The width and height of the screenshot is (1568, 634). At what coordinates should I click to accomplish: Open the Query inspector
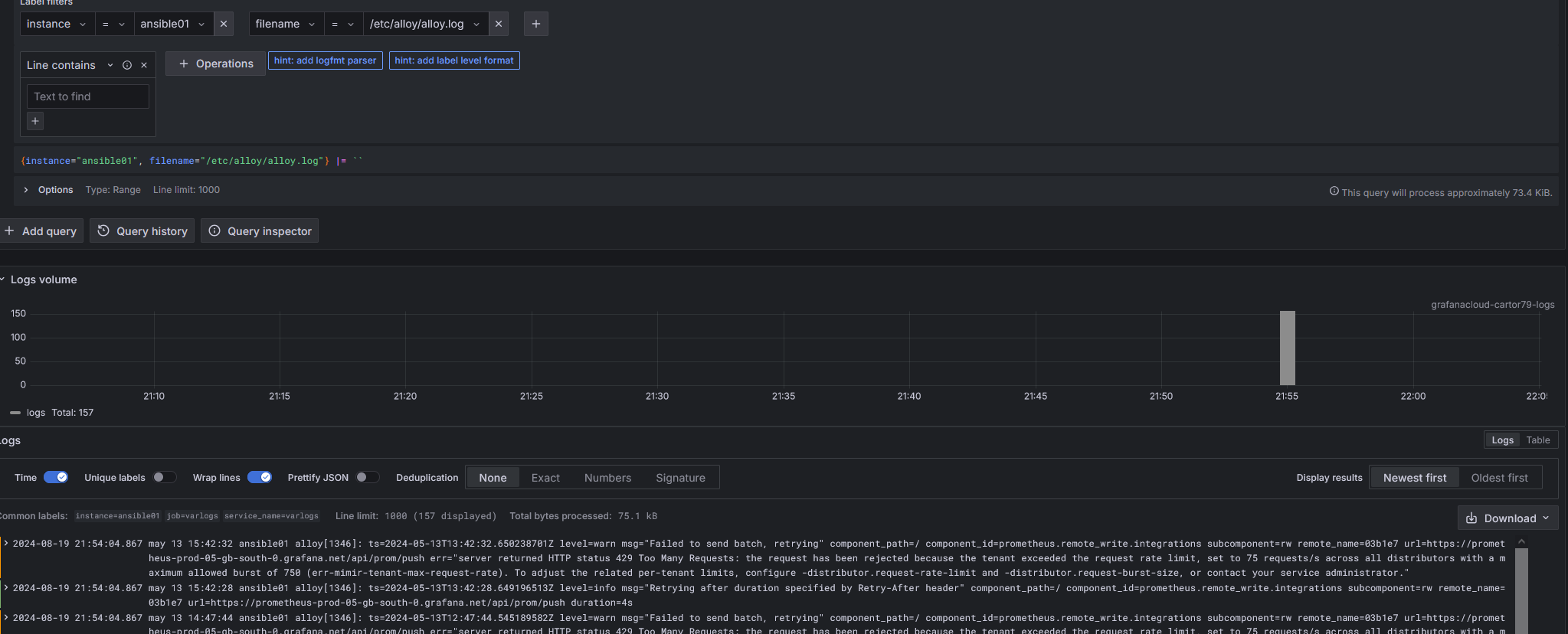coord(260,230)
